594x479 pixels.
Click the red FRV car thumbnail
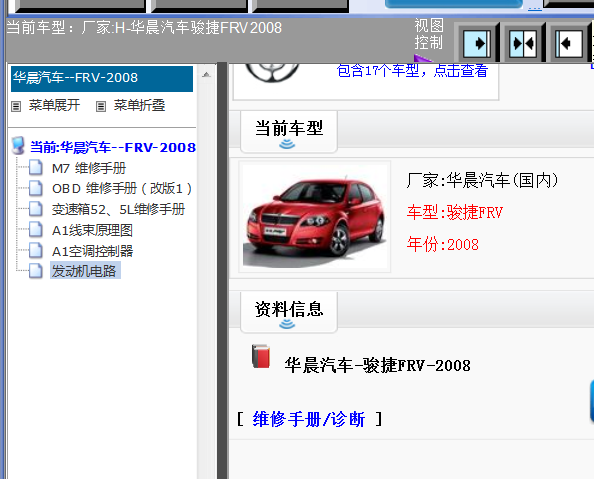[314, 217]
